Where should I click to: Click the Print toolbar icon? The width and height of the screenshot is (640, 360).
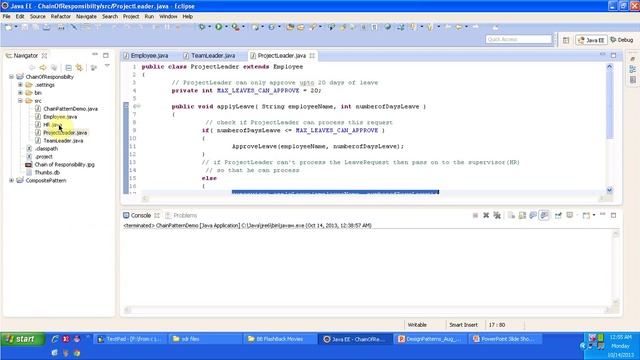tap(61, 27)
